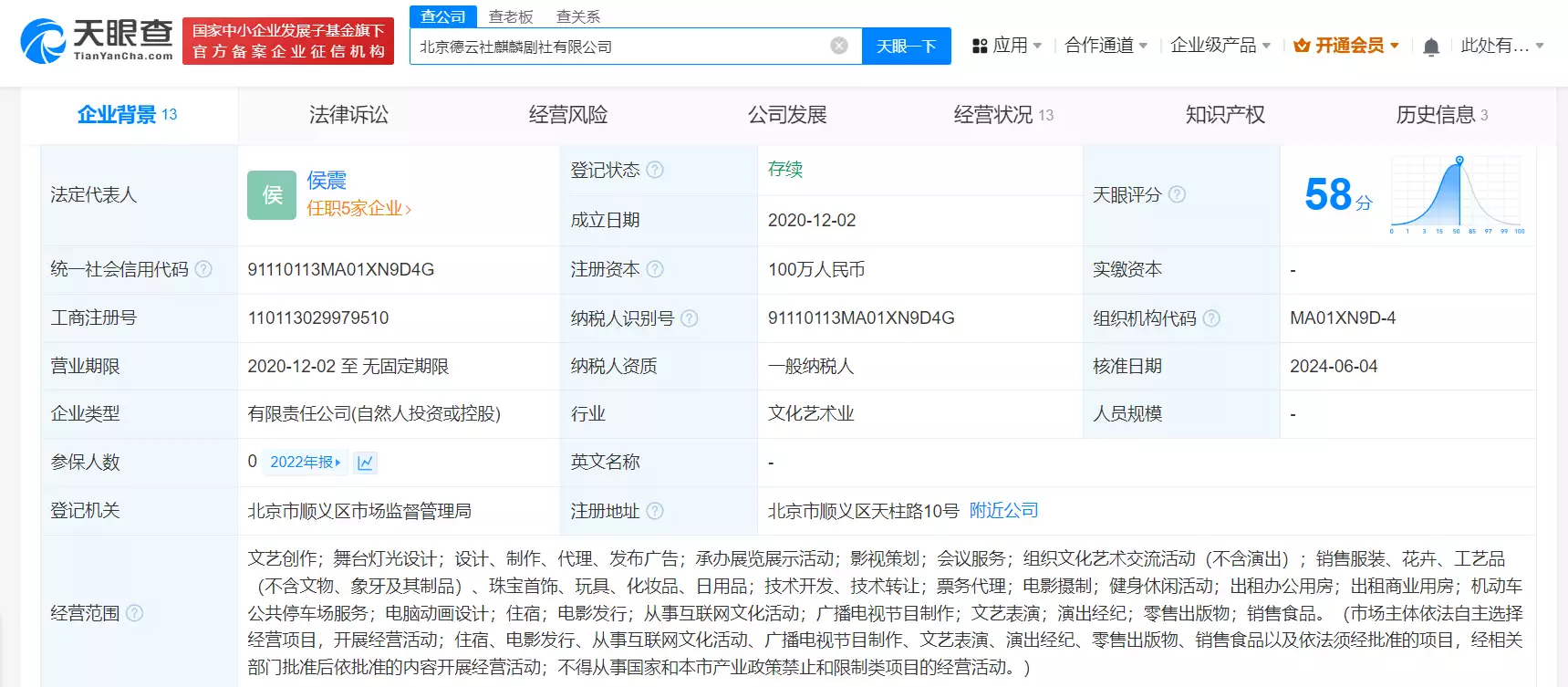
Task: Click the 58分 Tianyan score
Action: 1338,194
